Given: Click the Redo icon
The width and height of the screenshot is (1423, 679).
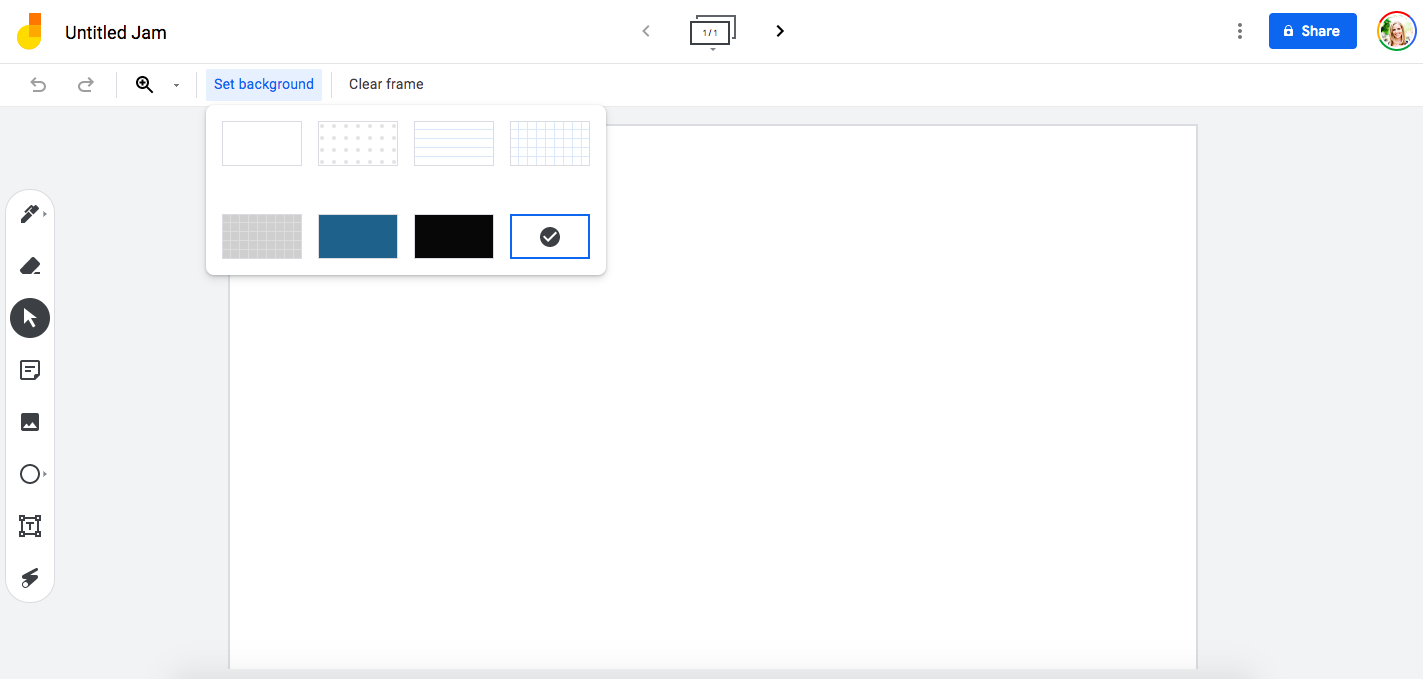Looking at the screenshot, I should 86,85.
